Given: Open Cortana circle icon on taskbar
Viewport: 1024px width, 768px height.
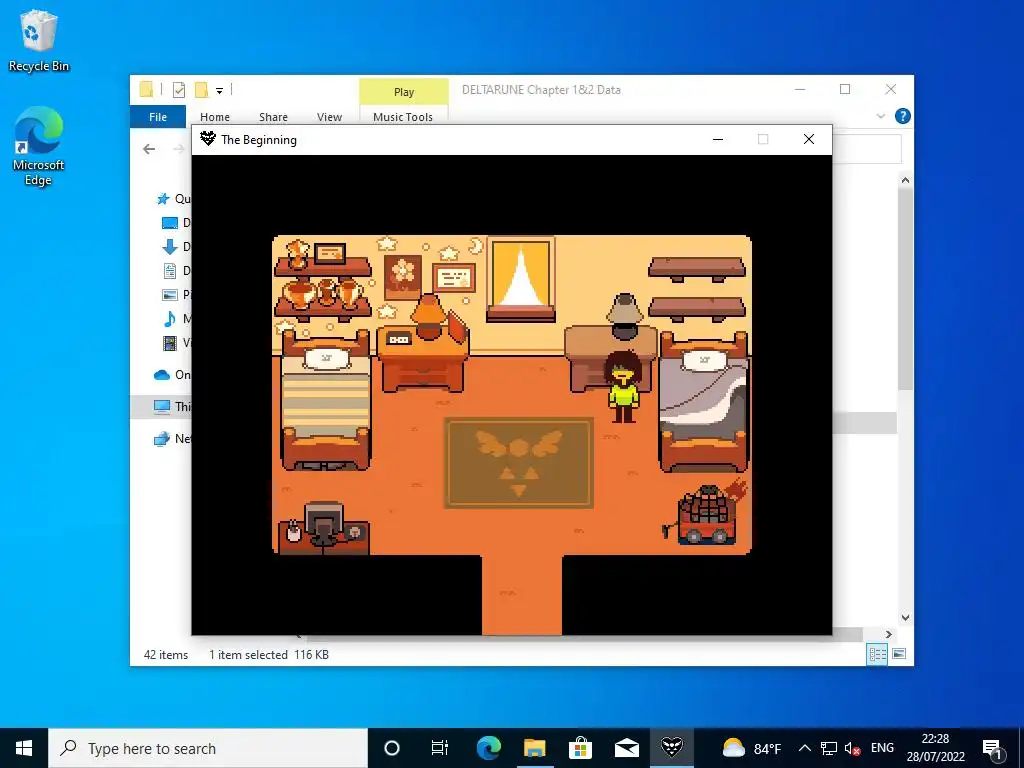Looking at the screenshot, I should [x=392, y=748].
